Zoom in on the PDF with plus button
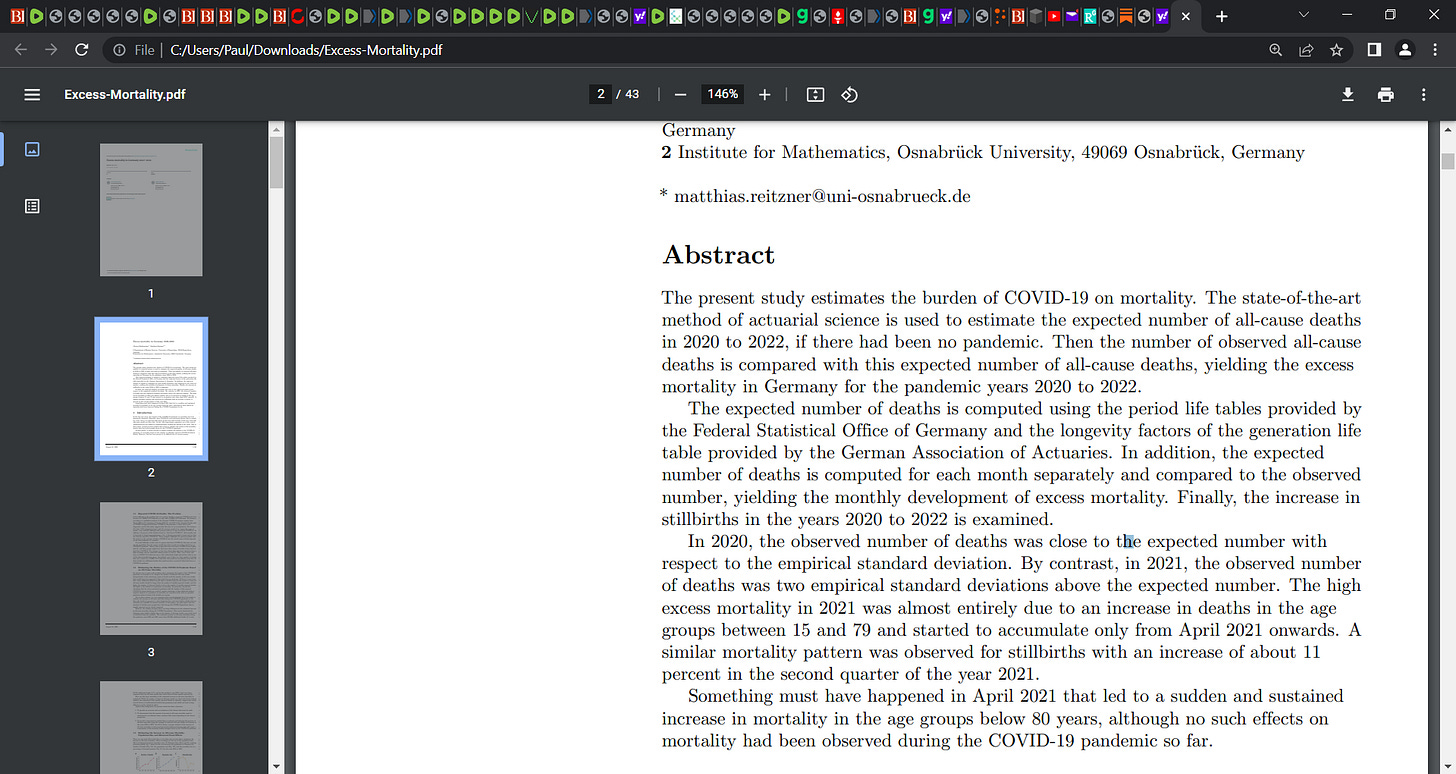This screenshot has width=1456, height=774. click(x=765, y=94)
